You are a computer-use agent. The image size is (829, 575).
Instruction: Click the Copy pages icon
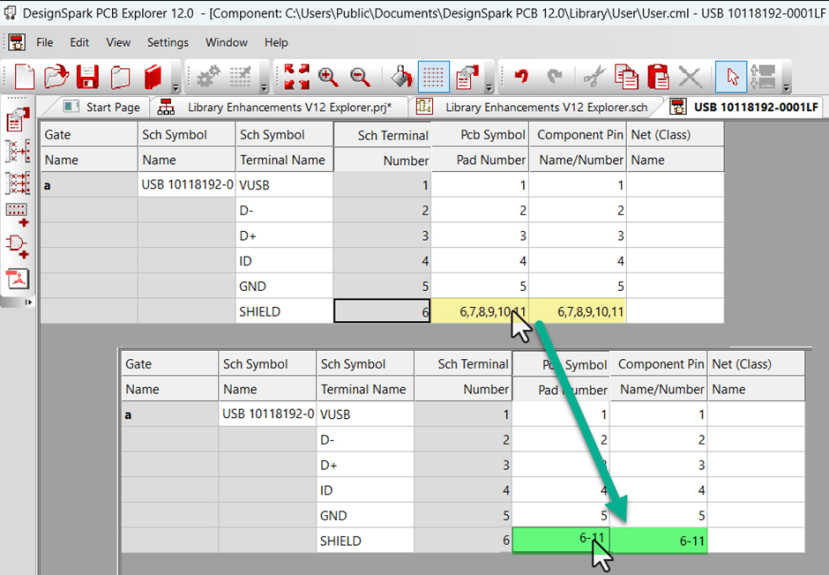[626, 77]
